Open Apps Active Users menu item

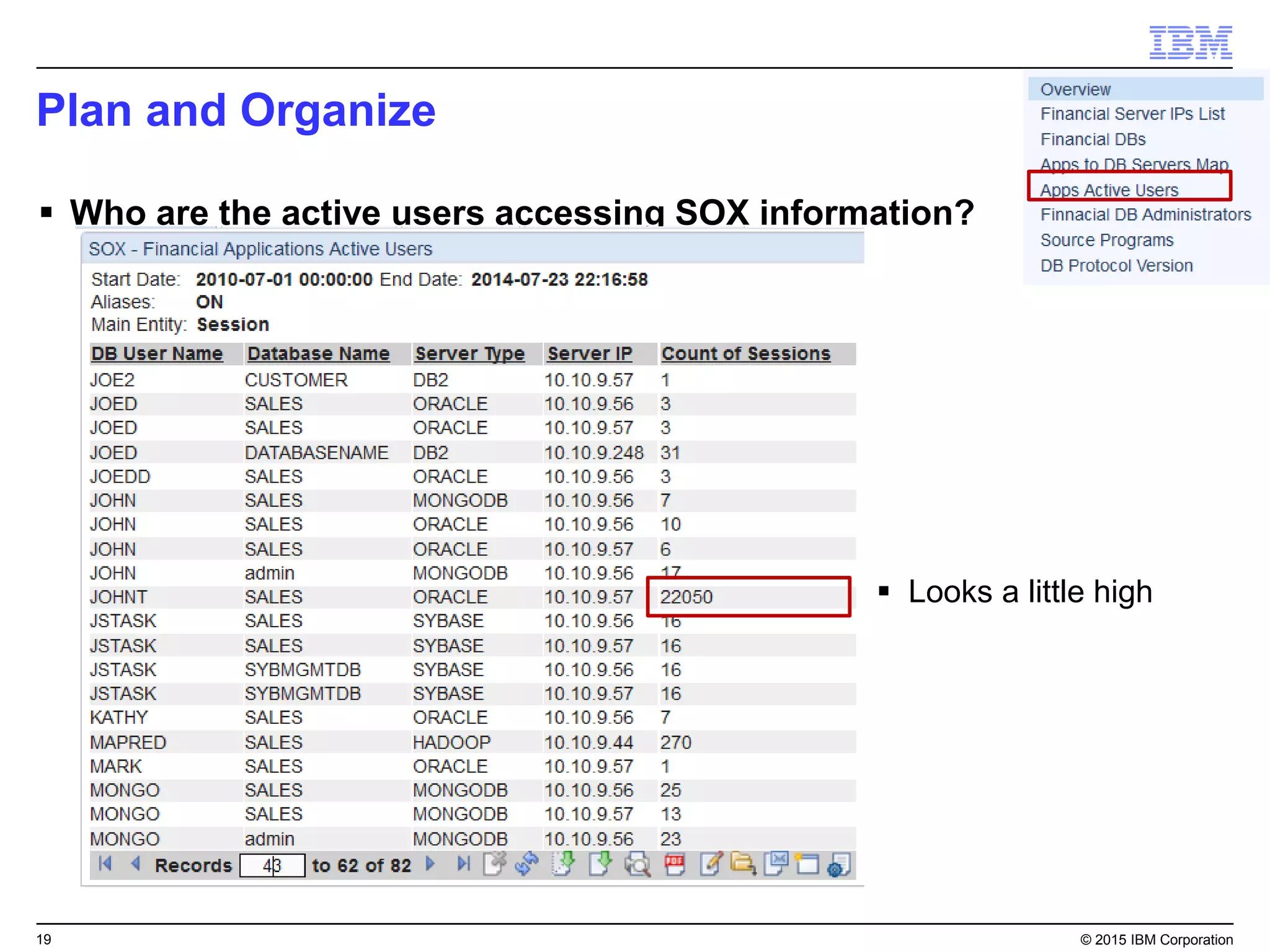1109,190
